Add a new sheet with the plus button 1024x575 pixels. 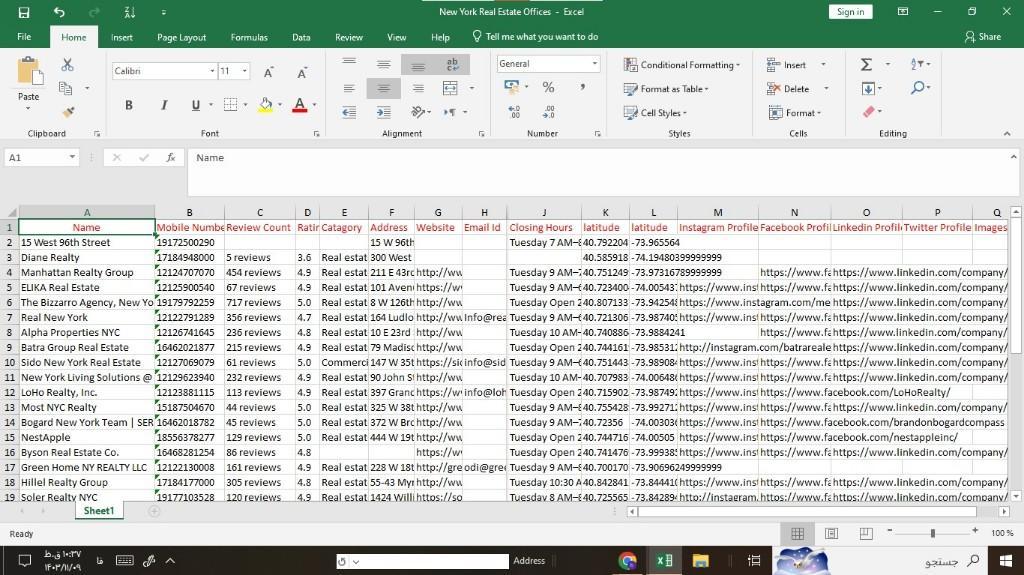point(154,511)
